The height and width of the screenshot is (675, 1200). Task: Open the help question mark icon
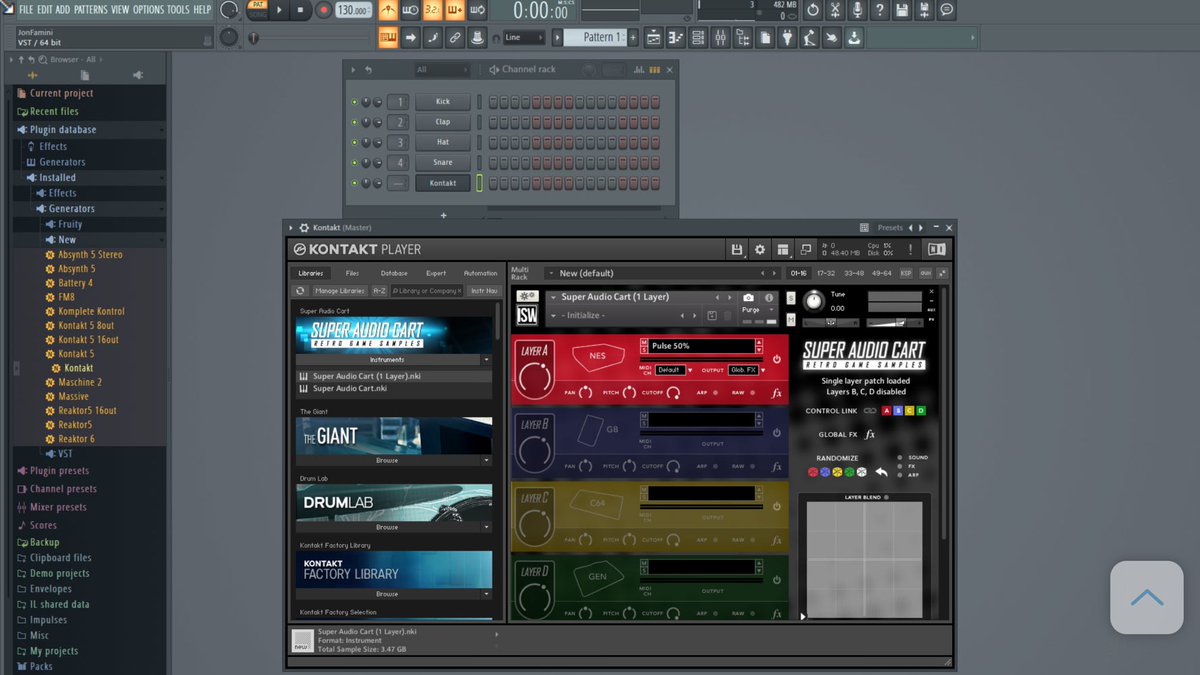click(879, 10)
